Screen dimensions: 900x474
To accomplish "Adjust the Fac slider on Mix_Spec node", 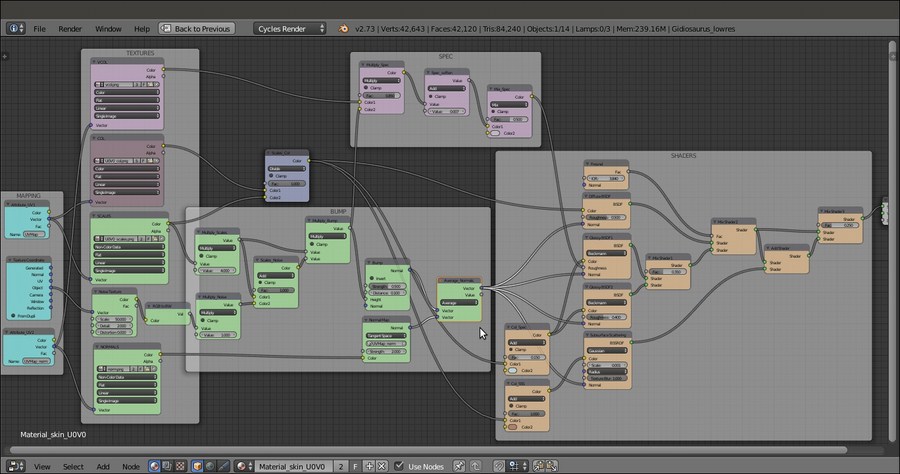I will click(x=509, y=119).
